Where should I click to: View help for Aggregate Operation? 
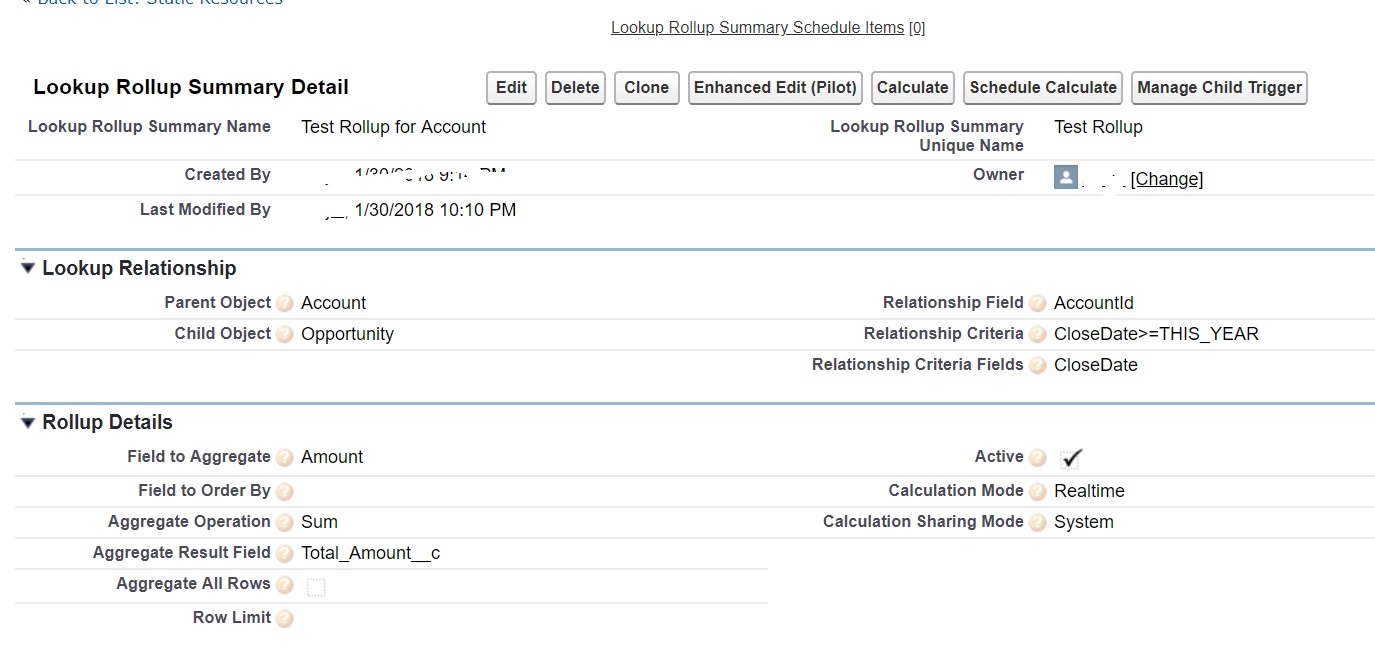[284, 522]
